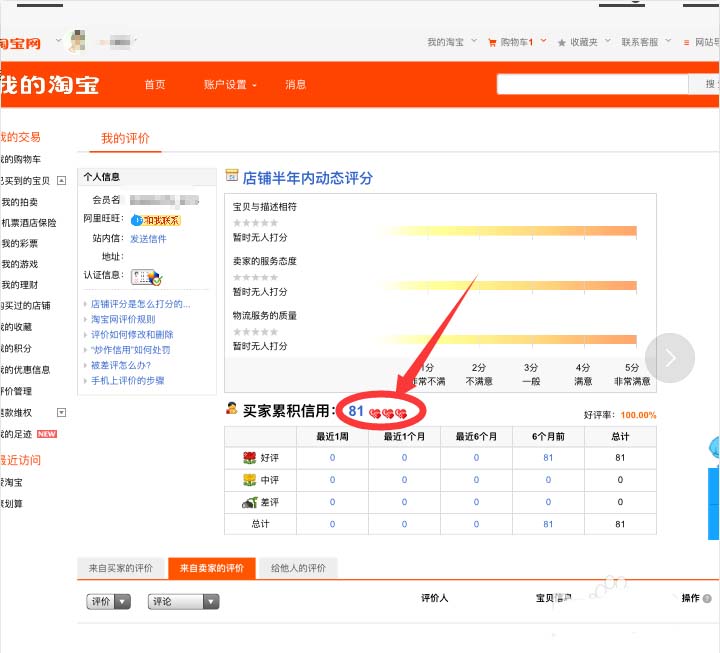This screenshot has width=720, height=653.
Task: Click the favorites star icon
Action: click(561, 43)
